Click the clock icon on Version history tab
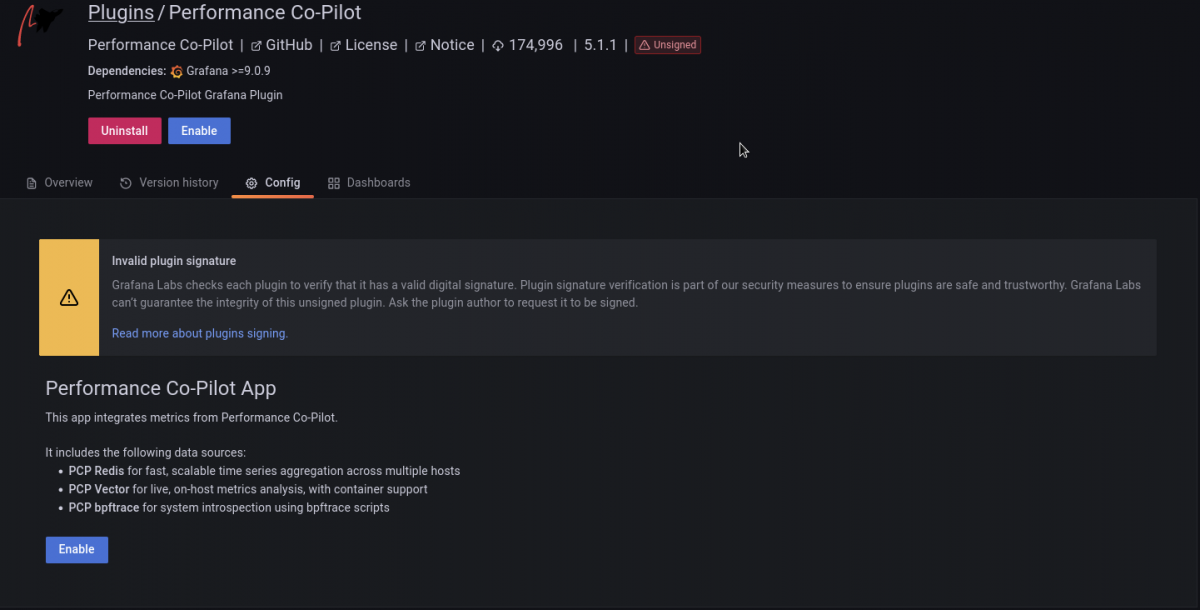The height and width of the screenshot is (610, 1200). (x=125, y=183)
